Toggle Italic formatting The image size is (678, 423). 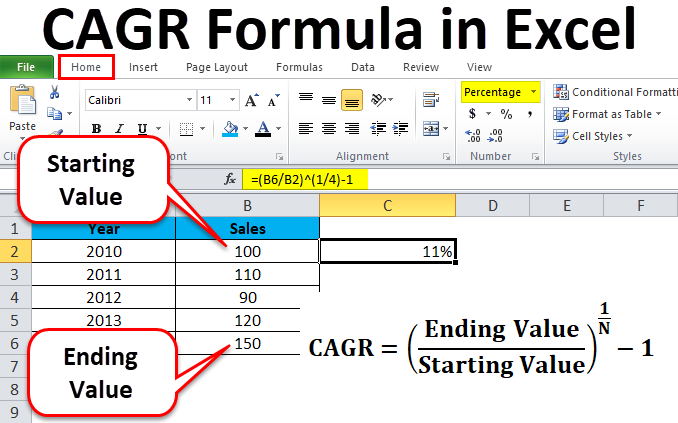click(119, 128)
